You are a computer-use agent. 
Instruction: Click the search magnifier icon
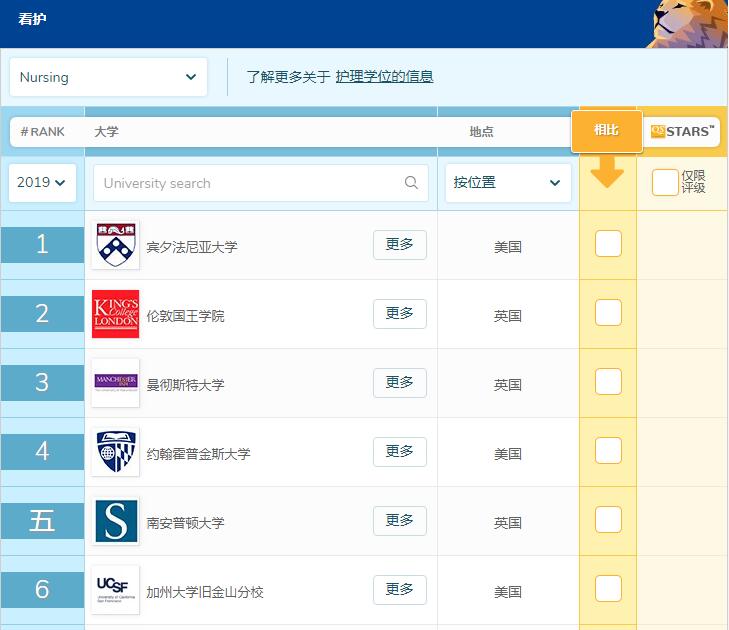(411, 183)
